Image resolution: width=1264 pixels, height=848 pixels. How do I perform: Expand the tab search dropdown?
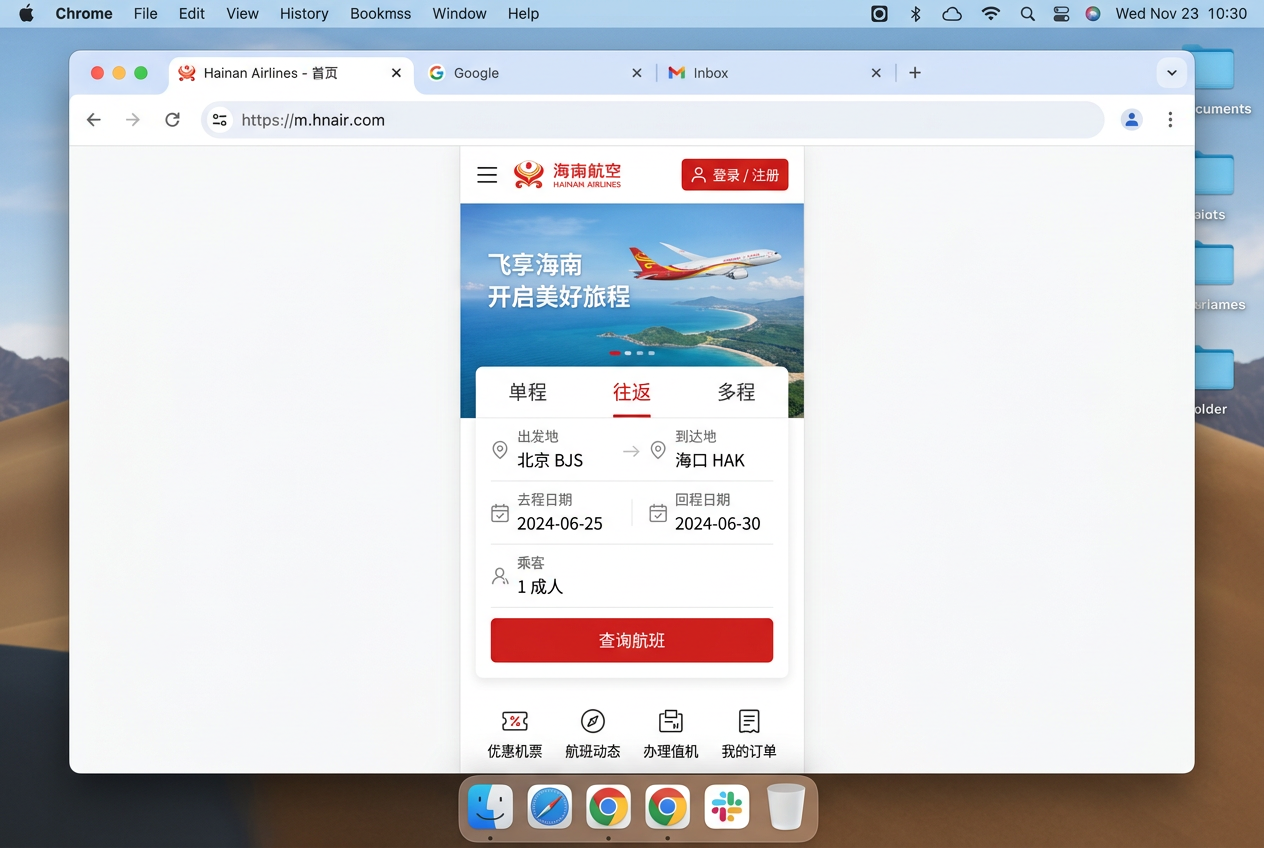coord(1172,73)
